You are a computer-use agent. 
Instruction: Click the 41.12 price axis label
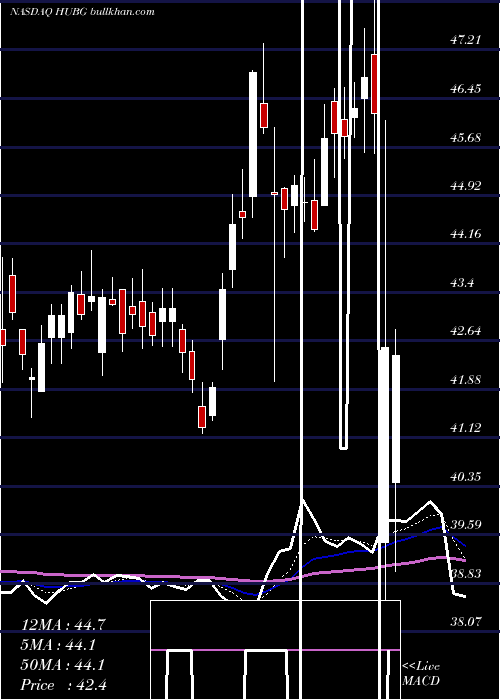[x=466, y=428]
